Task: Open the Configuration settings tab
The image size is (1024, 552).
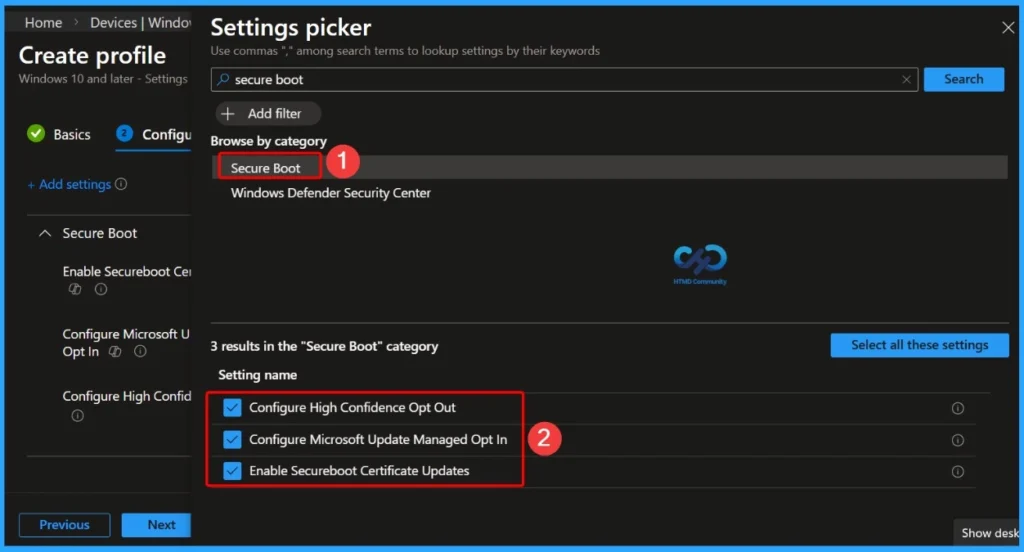Action: tap(153, 135)
